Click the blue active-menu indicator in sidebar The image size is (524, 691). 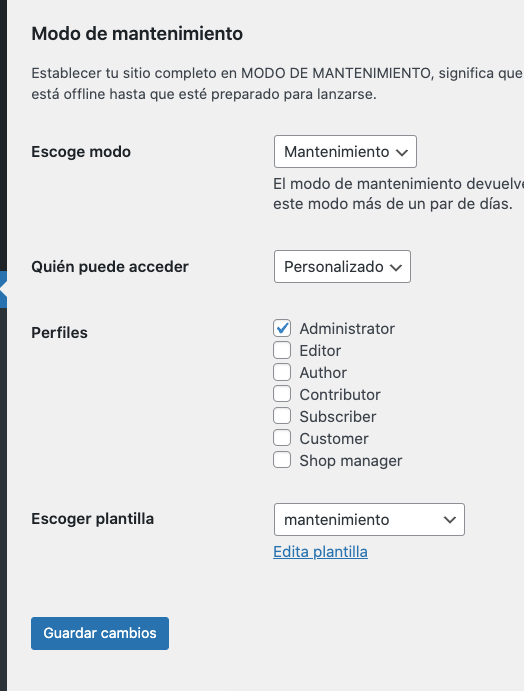pyautogui.click(x=4, y=290)
